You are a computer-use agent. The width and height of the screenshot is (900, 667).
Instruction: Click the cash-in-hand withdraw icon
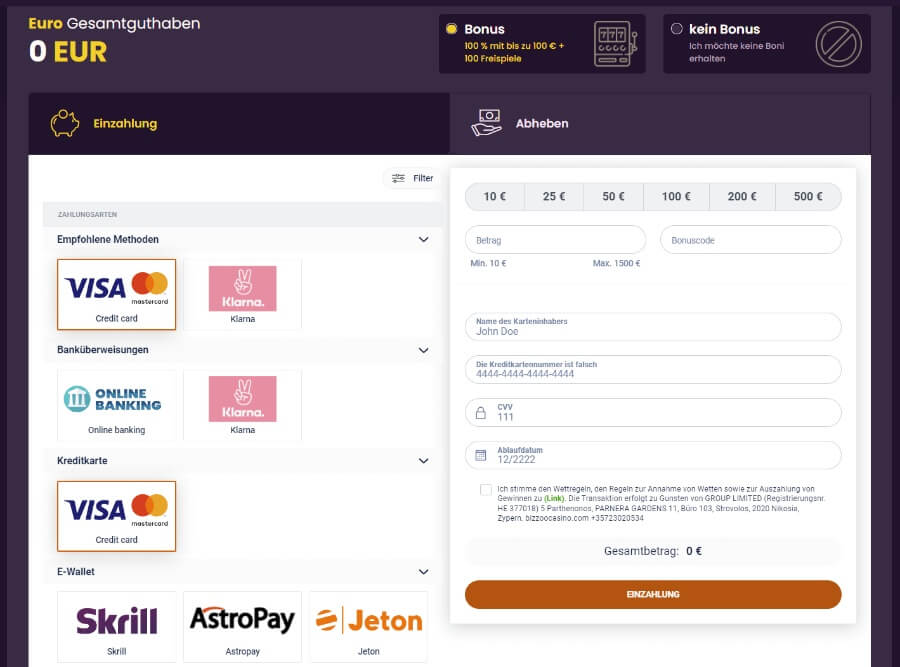click(x=487, y=123)
